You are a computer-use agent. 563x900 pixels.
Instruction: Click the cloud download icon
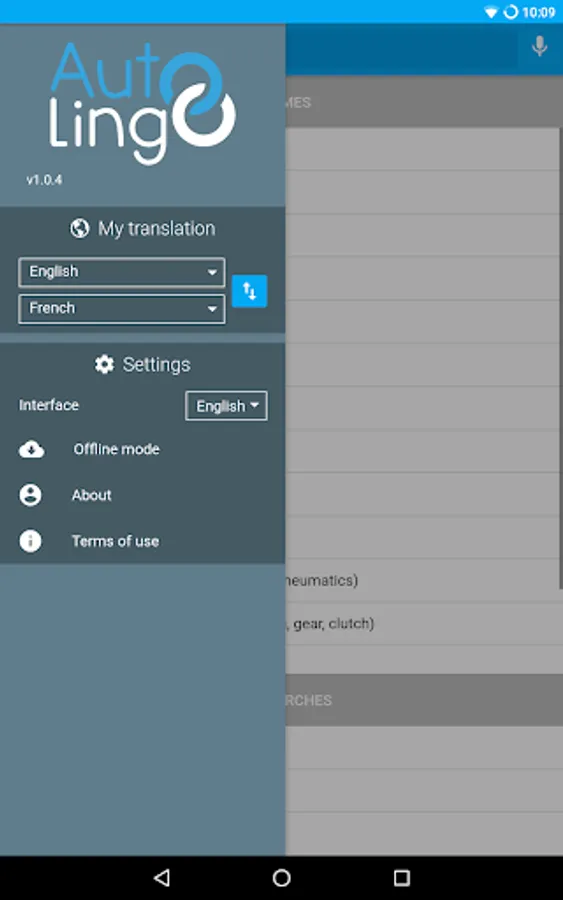pyautogui.click(x=31, y=449)
